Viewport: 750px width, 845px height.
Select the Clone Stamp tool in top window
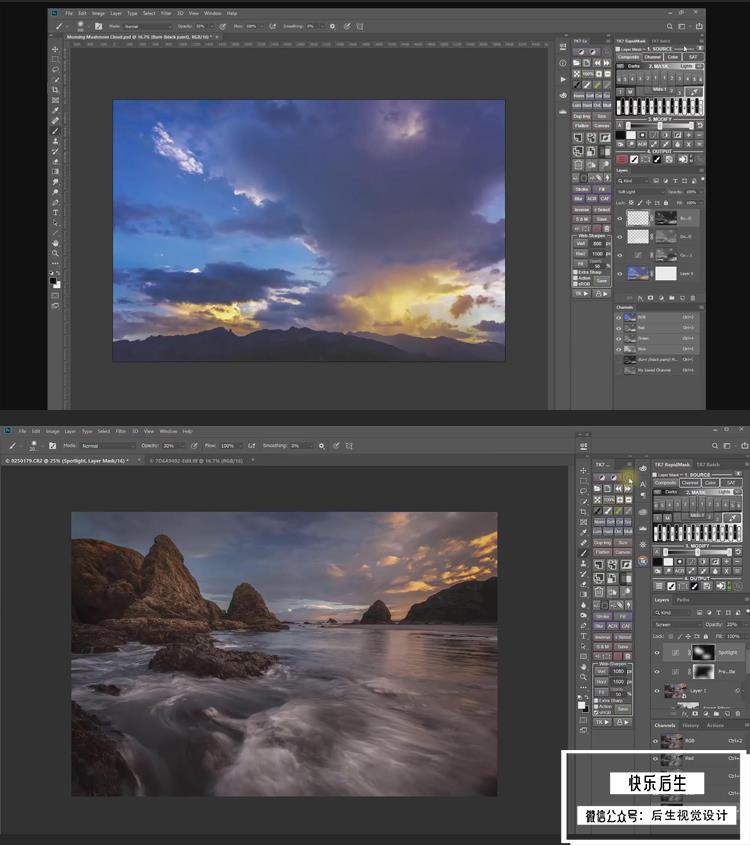tap(55, 141)
